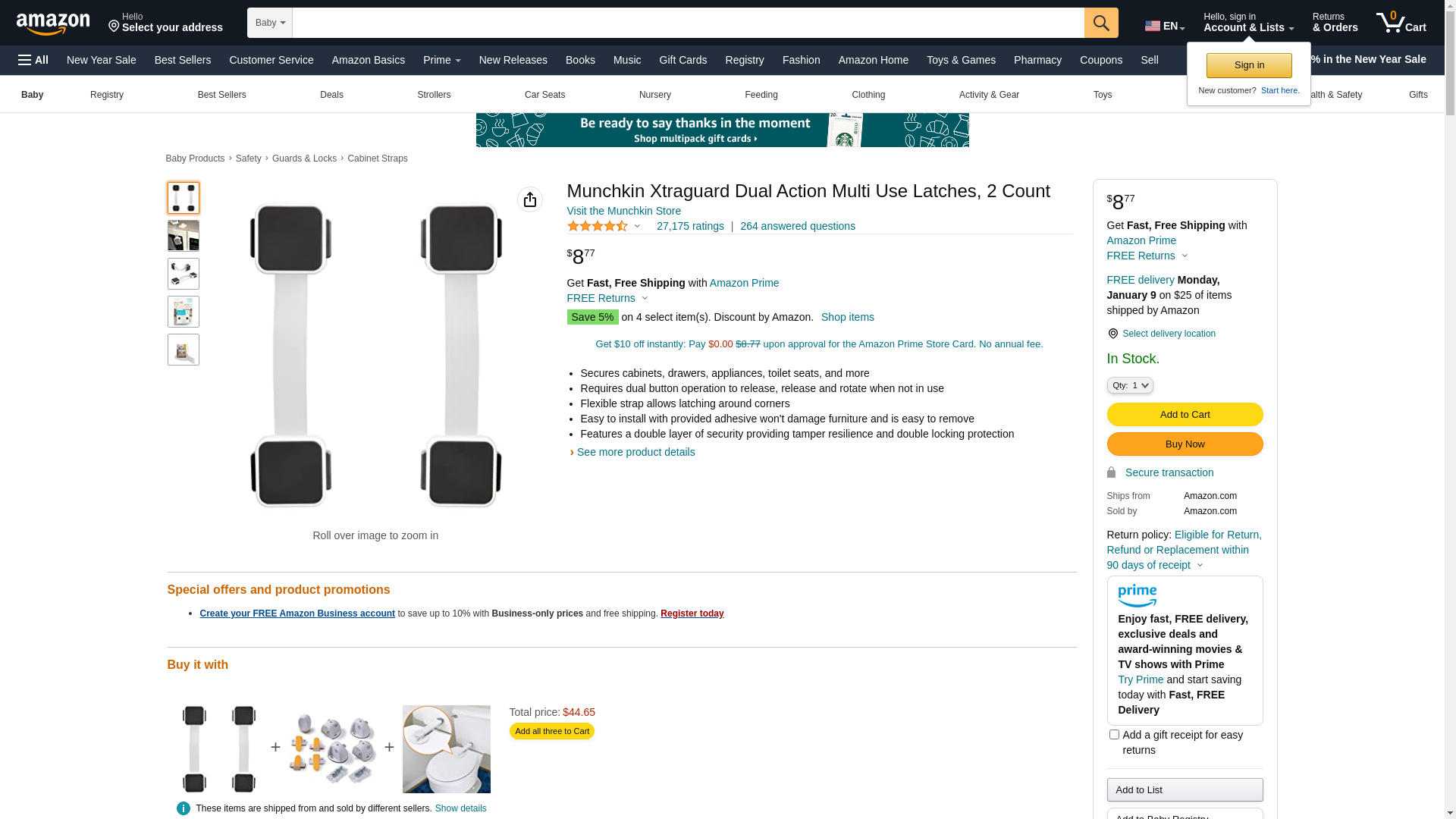Click the Add to Cart button
The width and height of the screenshot is (1456, 819).
[1185, 414]
